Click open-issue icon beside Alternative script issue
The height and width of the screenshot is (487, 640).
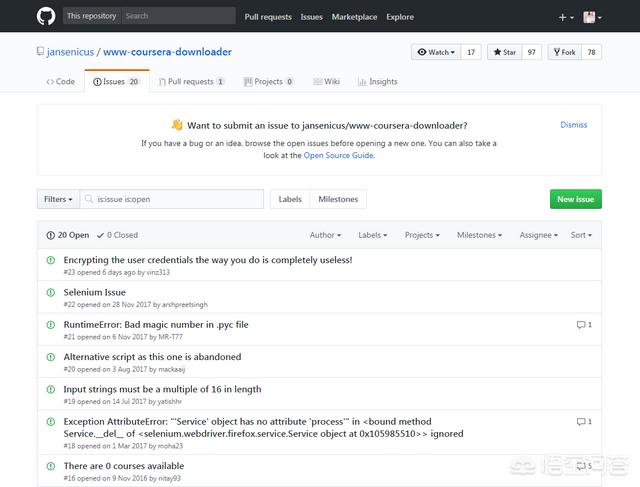pos(51,357)
